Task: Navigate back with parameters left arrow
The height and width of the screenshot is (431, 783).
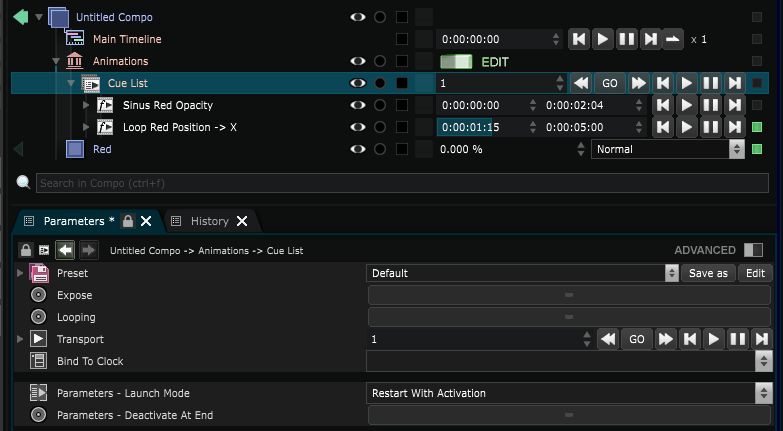Action: 65,250
